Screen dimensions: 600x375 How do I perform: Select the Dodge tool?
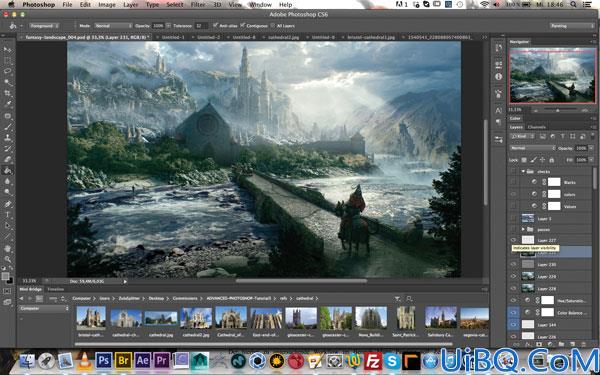click(7, 192)
